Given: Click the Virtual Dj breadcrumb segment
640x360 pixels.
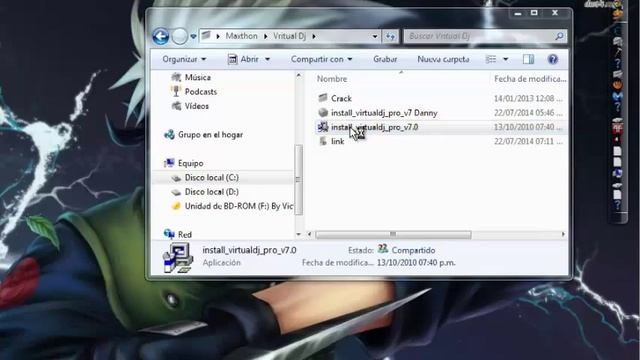Looking at the screenshot, I should tap(289, 36).
